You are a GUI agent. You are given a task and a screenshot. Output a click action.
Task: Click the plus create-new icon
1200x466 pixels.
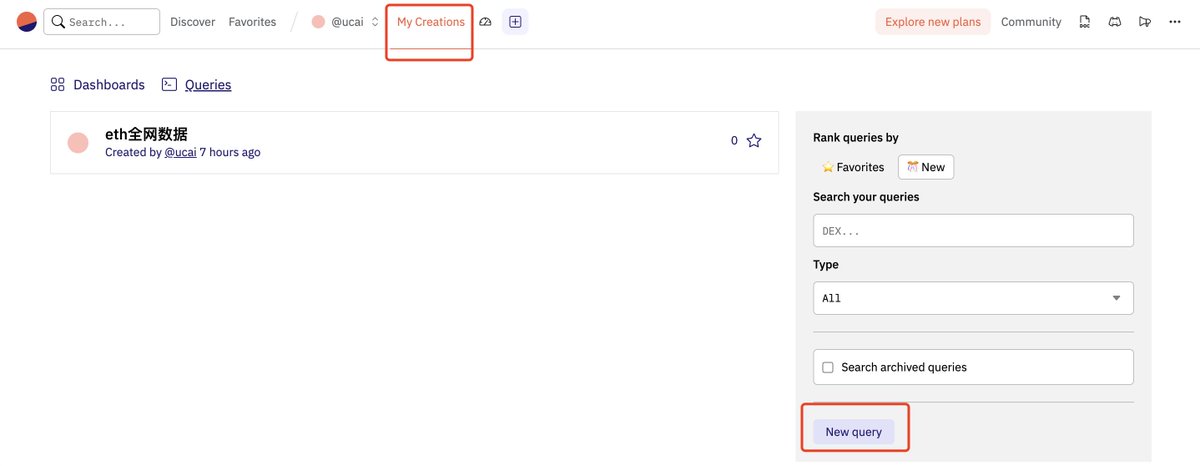[515, 22]
